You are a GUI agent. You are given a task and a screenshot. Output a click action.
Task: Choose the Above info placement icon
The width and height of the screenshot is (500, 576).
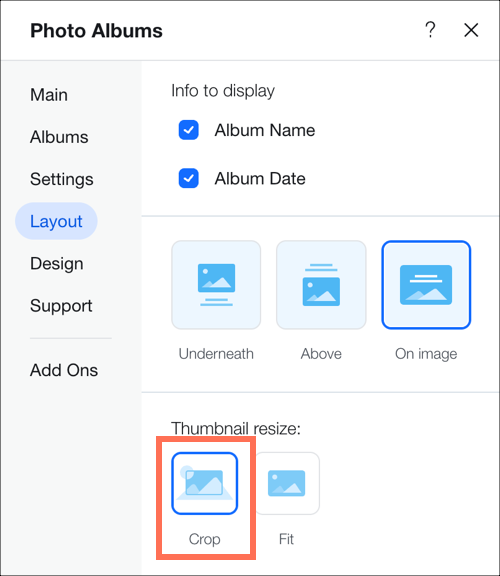click(x=321, y=285)
